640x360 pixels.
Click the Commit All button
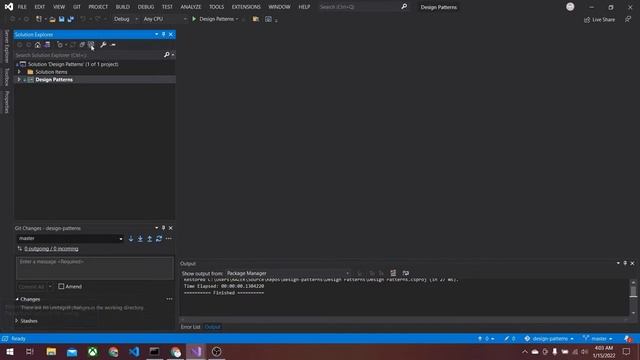pos(31,287)
